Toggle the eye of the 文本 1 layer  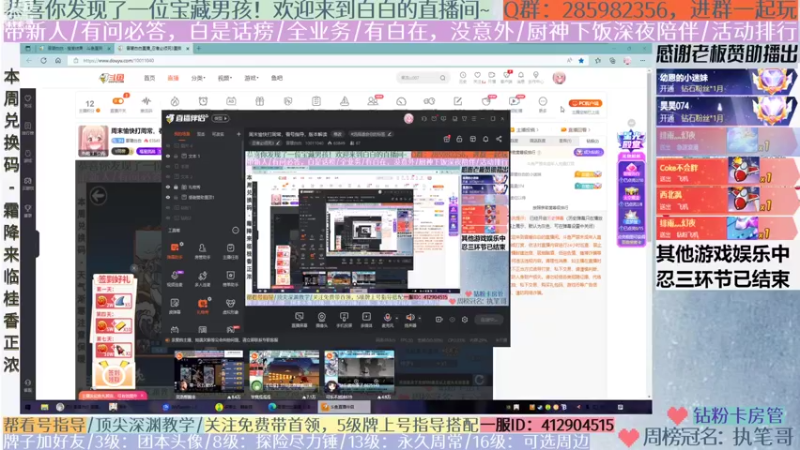168,156
